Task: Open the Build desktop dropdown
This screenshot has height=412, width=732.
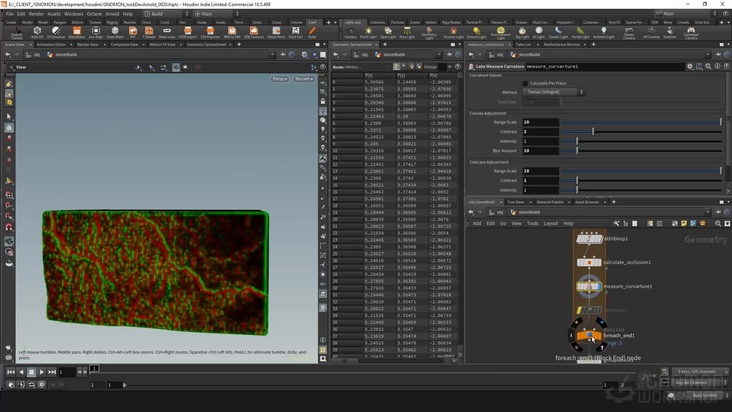Action: pos(159,14)
